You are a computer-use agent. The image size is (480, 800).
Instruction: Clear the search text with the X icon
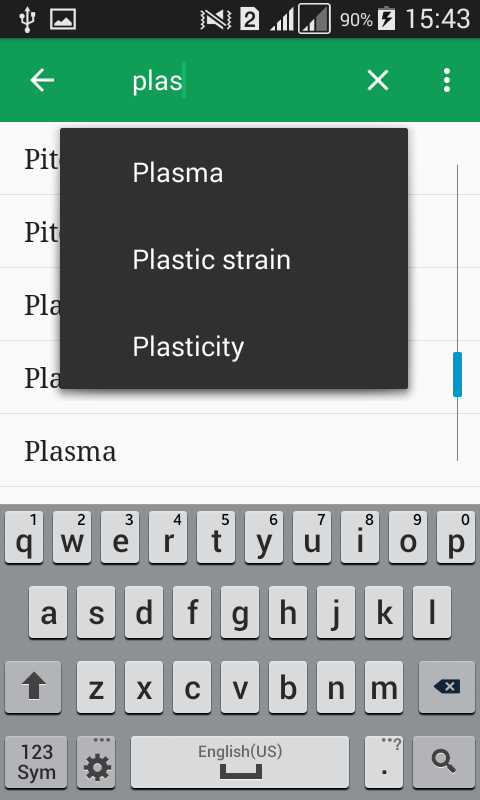[x=378, y=80]
